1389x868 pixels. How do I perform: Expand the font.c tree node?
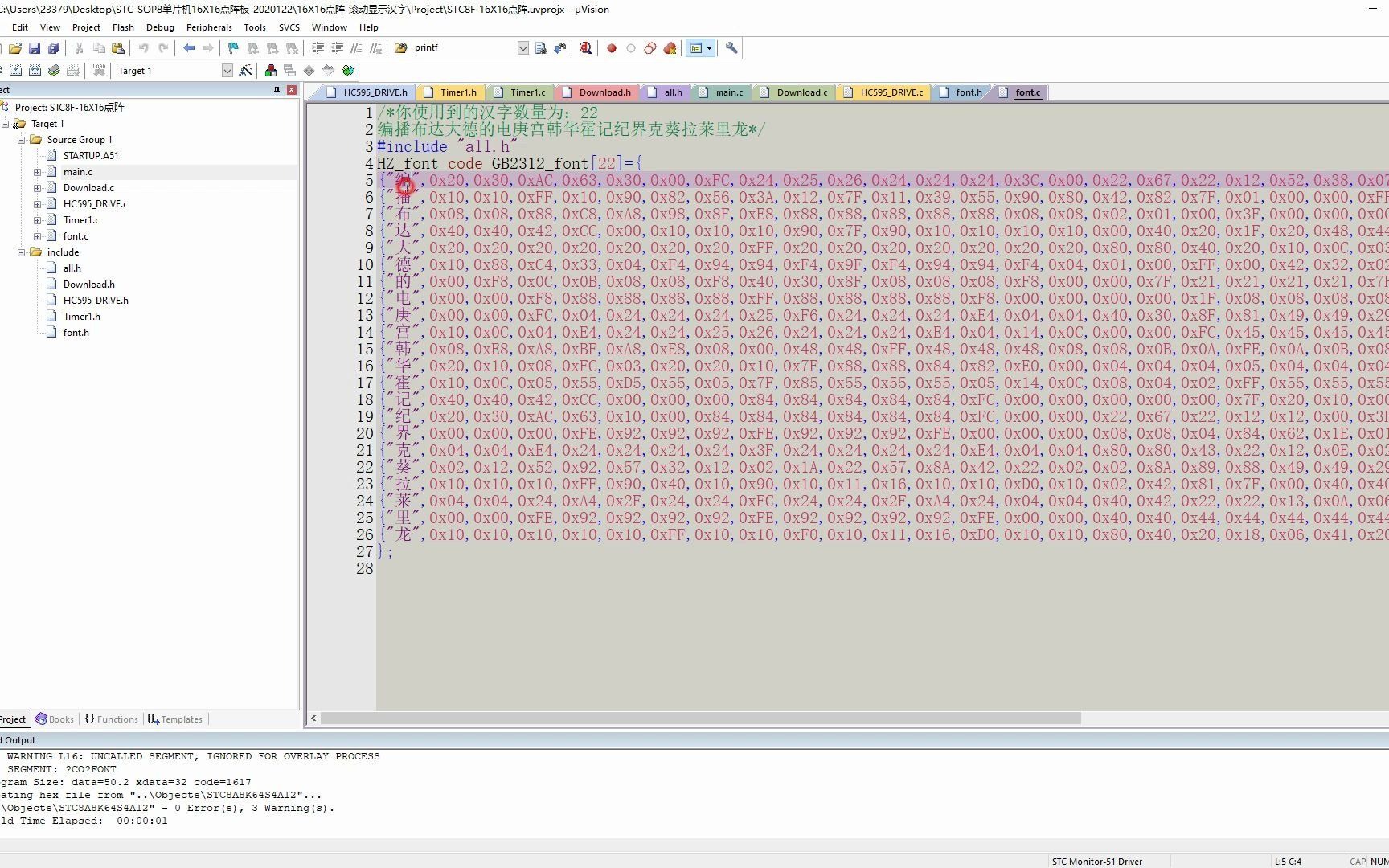(x=38, y=236)
